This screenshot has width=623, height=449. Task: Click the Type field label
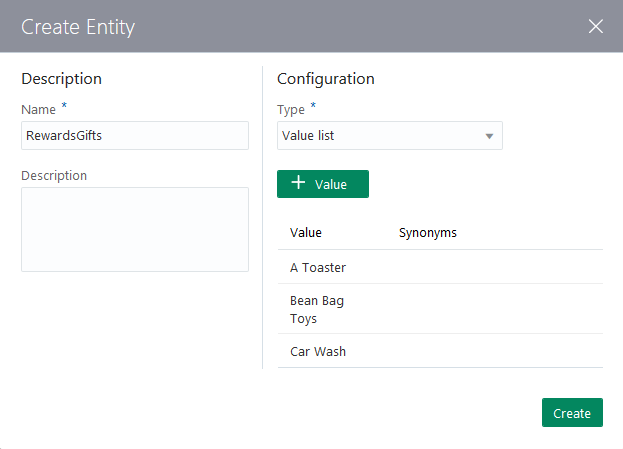(x=291, y=109)
